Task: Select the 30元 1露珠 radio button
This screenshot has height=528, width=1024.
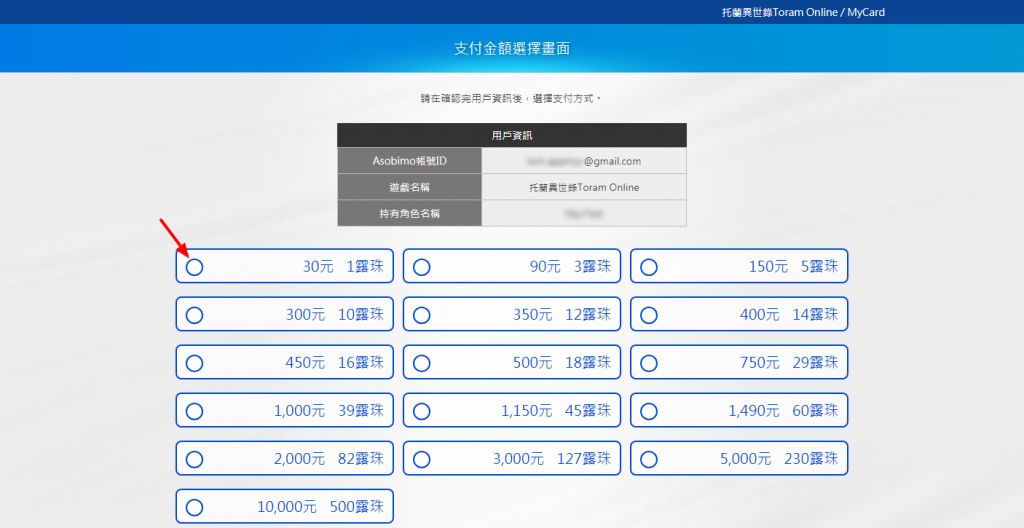Action: click(x=195, y=267)
